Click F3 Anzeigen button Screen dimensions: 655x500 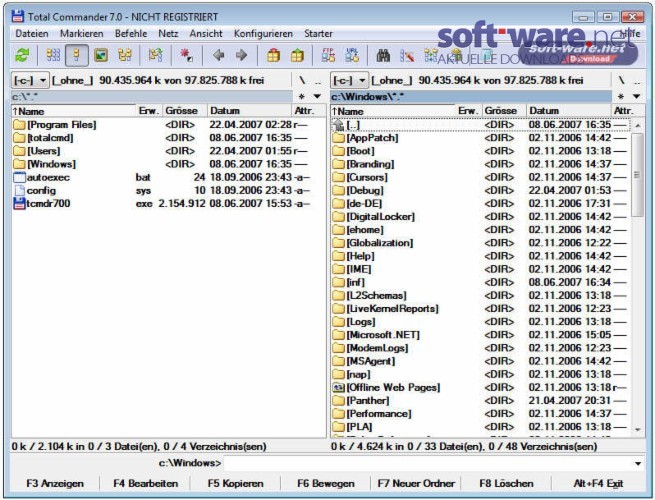click(x=55, y=483)
